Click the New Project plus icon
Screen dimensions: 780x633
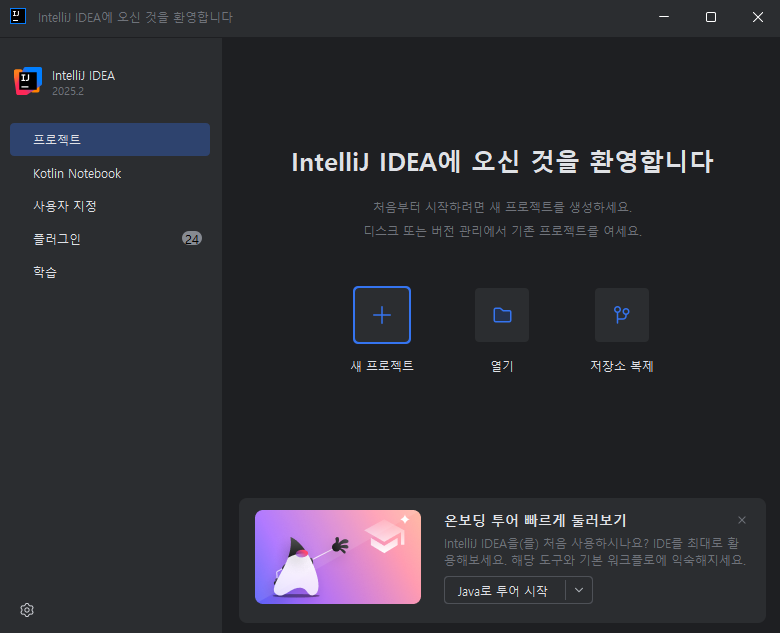coord(382,315)
